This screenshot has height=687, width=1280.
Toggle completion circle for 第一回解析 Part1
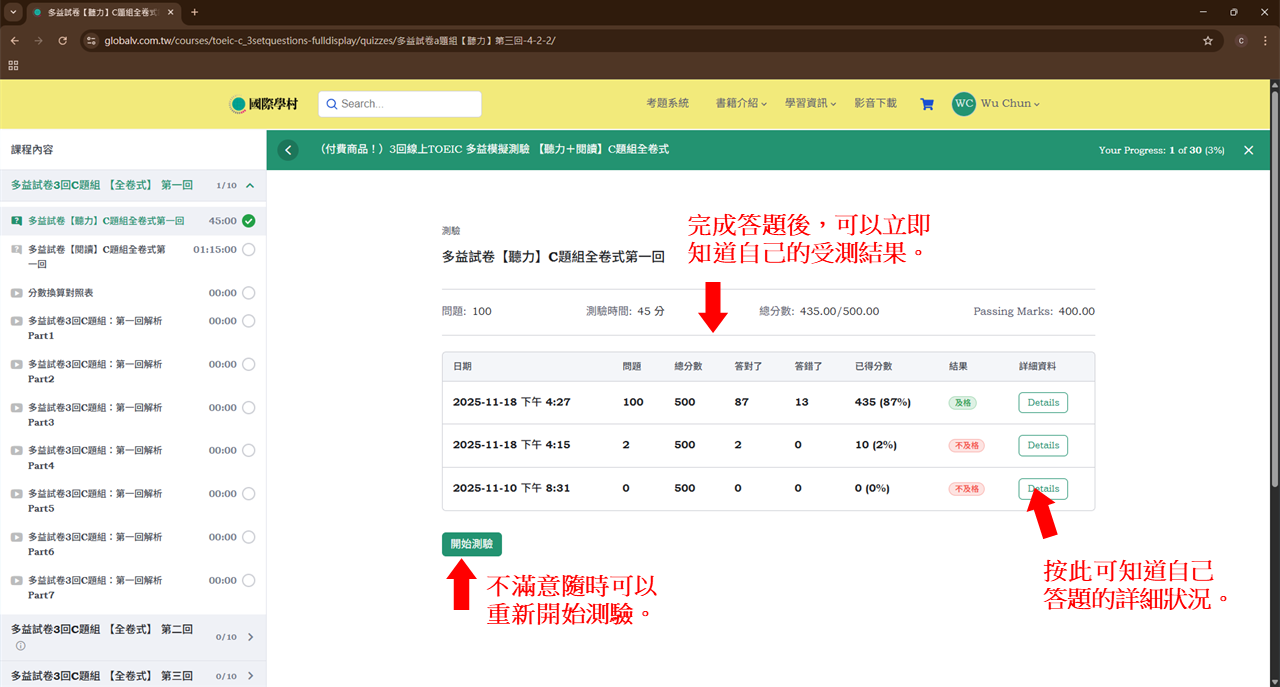[x=248, y=321]
